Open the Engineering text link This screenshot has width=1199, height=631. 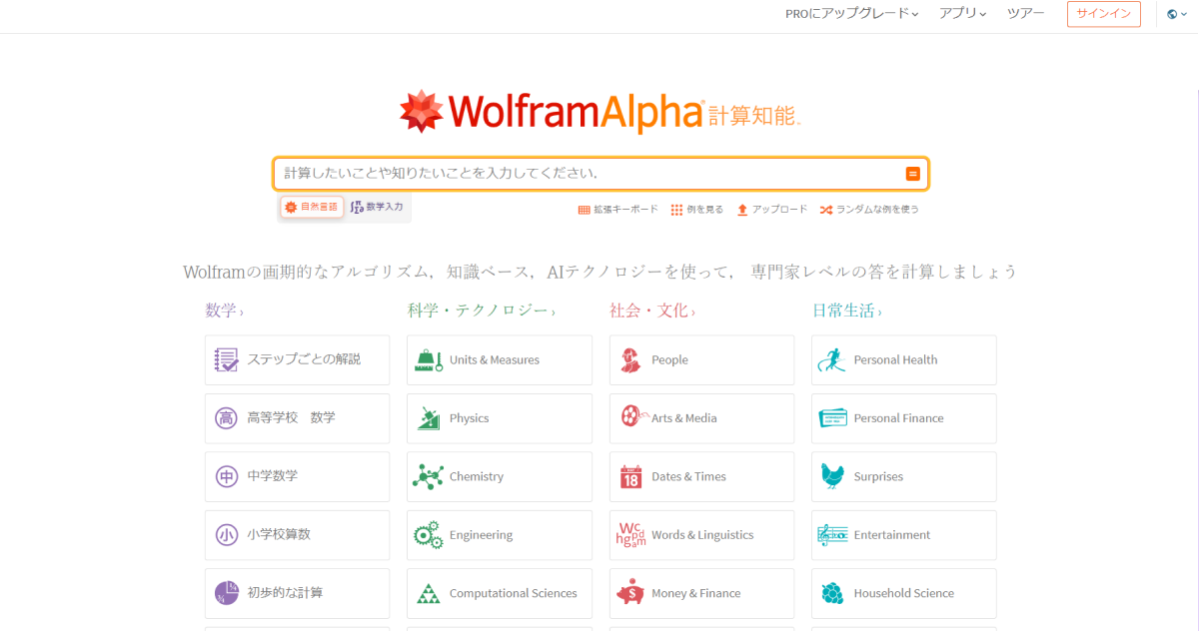click(481, 535)
